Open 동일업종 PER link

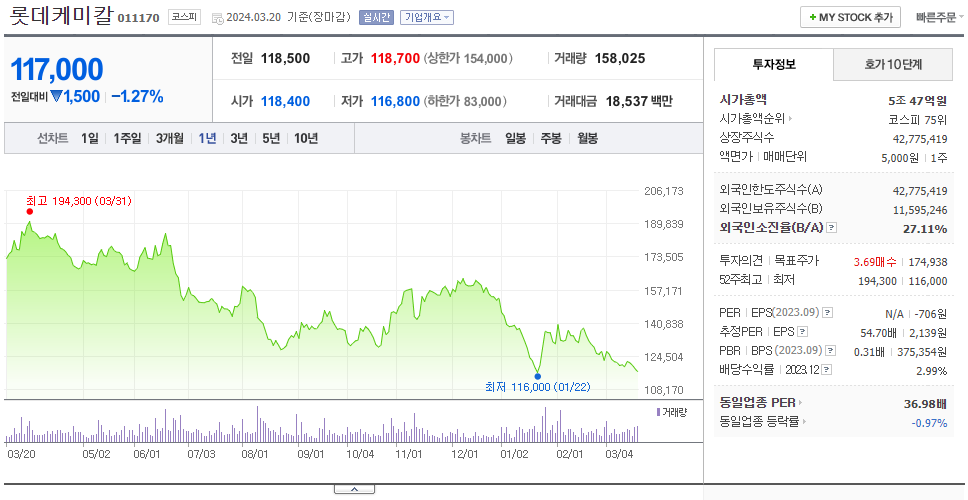coord(757,403)
